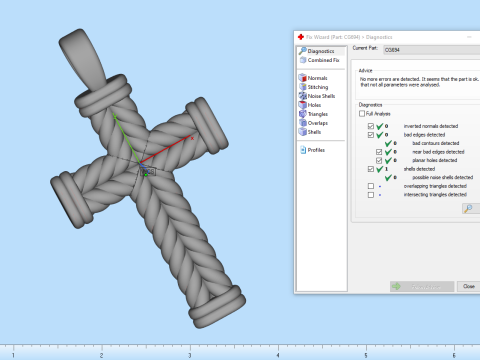Click the red X axis line on the model
The height and width of the screenshot is (360, 480).
click(x=166, y=150)
